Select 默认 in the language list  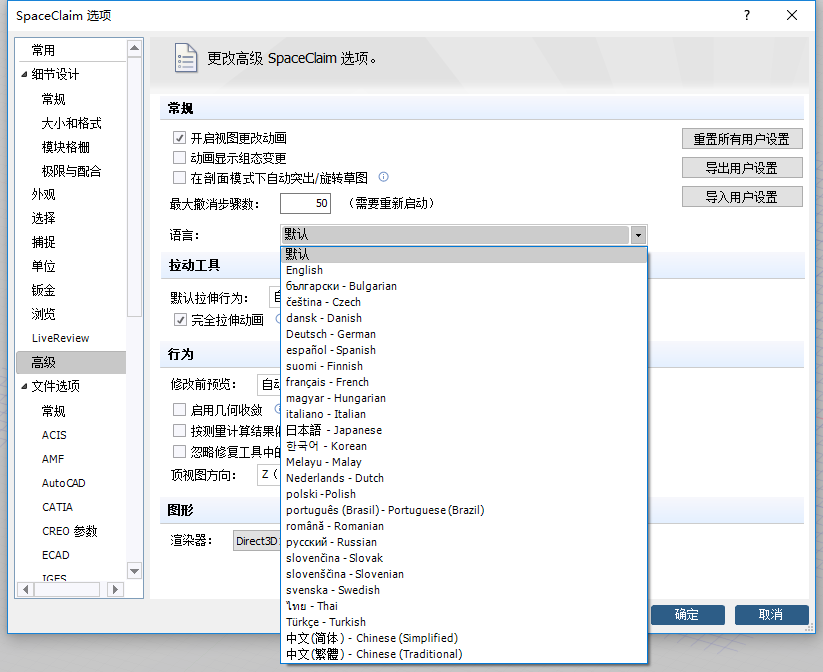[464, 255]
